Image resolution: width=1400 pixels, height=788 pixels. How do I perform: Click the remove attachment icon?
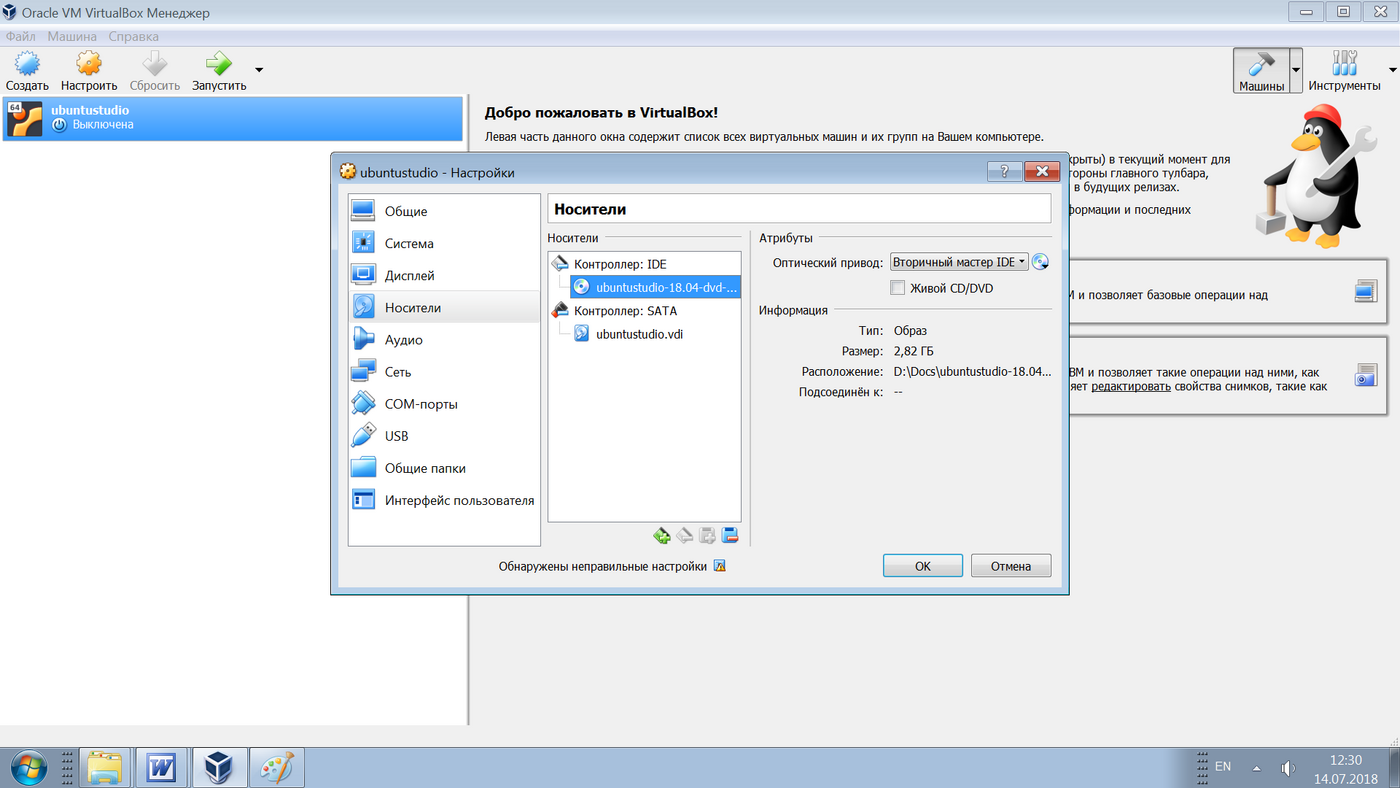(730, 535)
